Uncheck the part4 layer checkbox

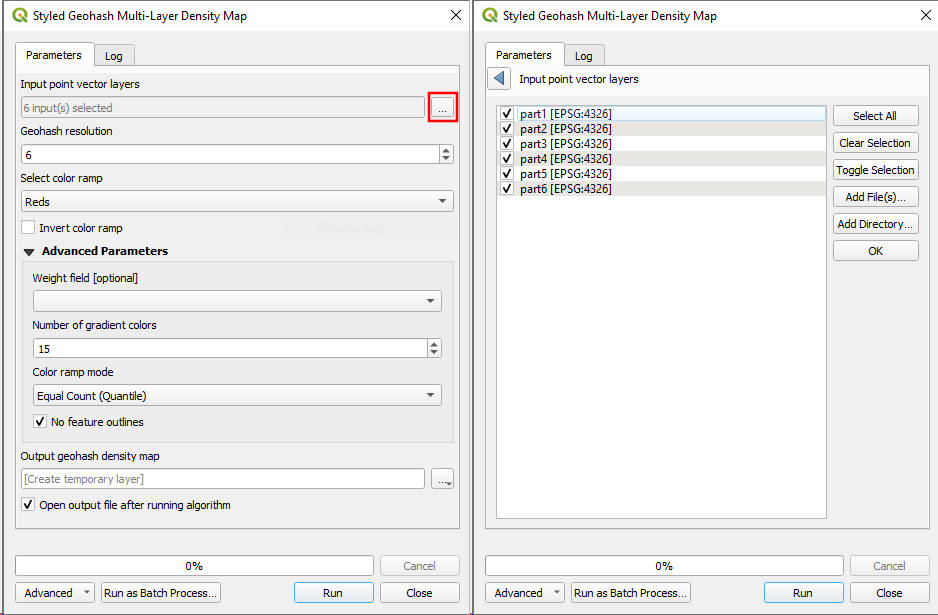pyautogui.click(x=507, y=158)
